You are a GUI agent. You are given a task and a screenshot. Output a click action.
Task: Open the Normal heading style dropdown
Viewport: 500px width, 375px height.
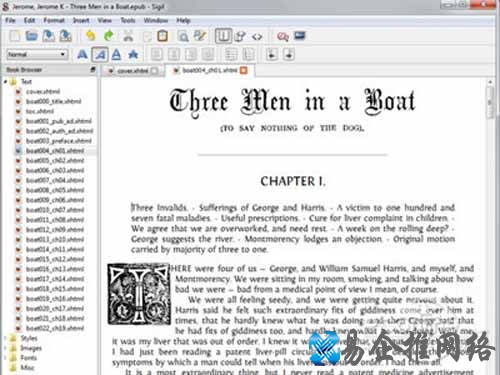(x=37, y=54)
